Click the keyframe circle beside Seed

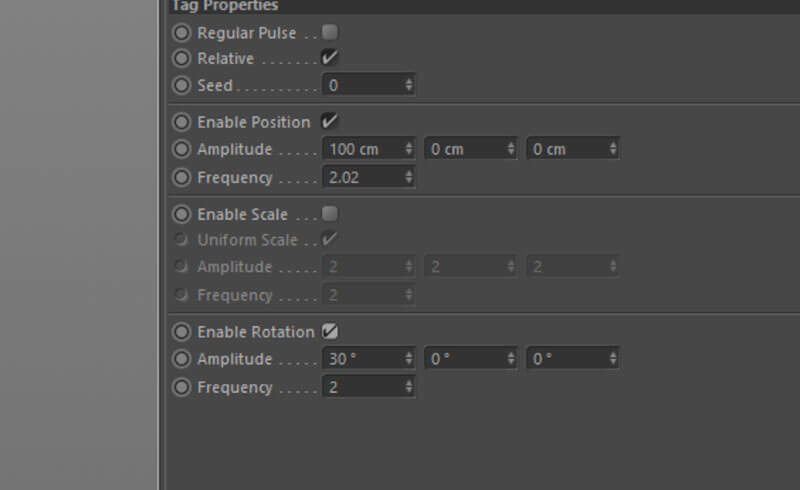[x=181, y=86]
